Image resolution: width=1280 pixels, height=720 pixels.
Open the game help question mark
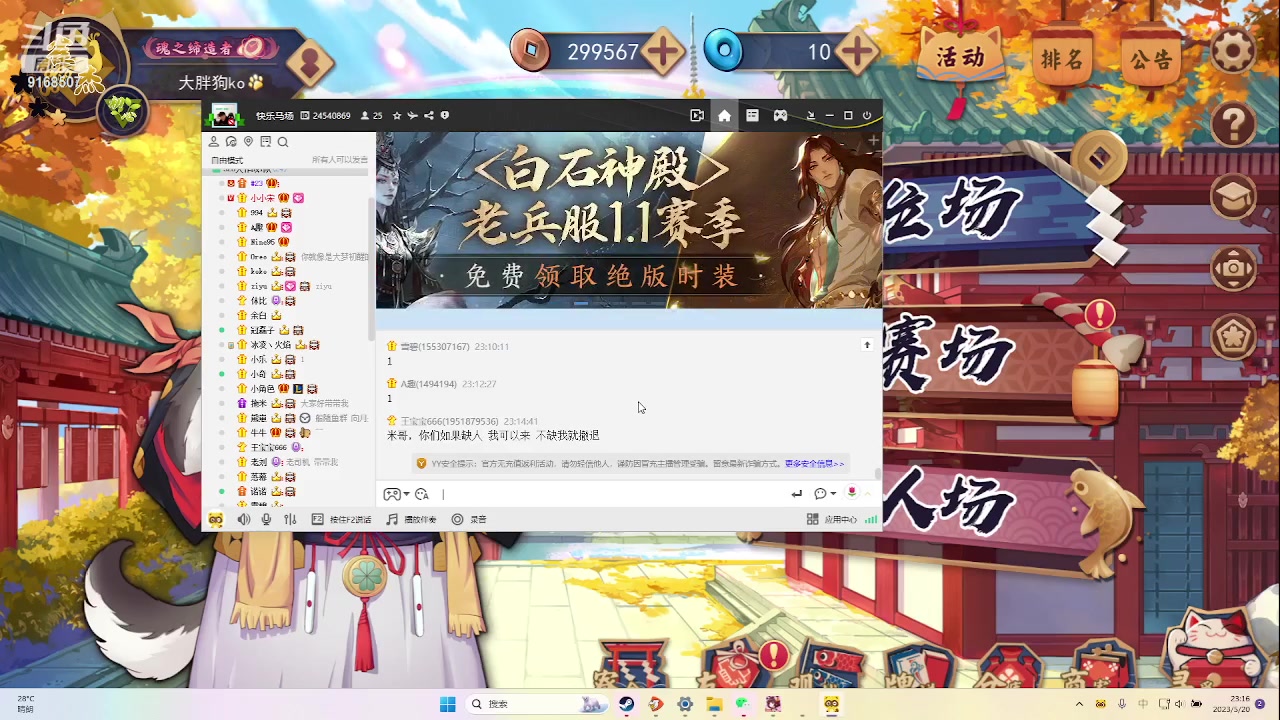[x=1233, y=125]
